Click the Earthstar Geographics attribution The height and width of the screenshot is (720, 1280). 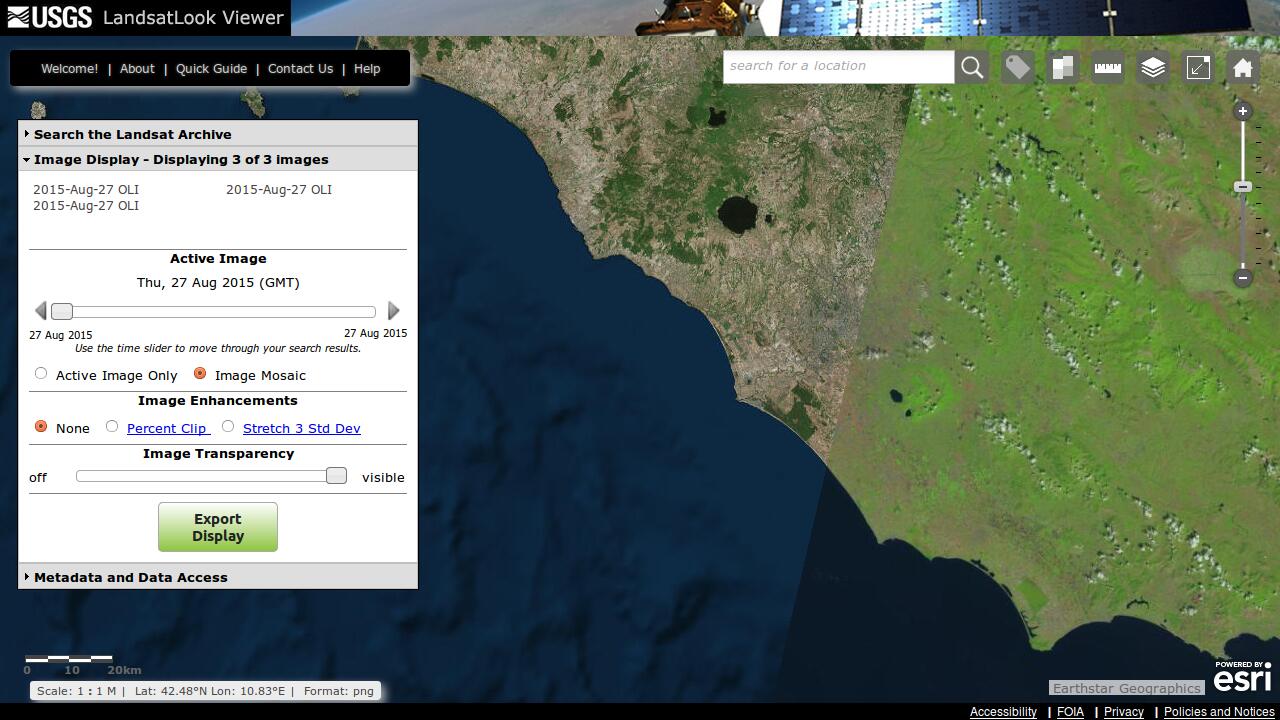coord(1126,688)
